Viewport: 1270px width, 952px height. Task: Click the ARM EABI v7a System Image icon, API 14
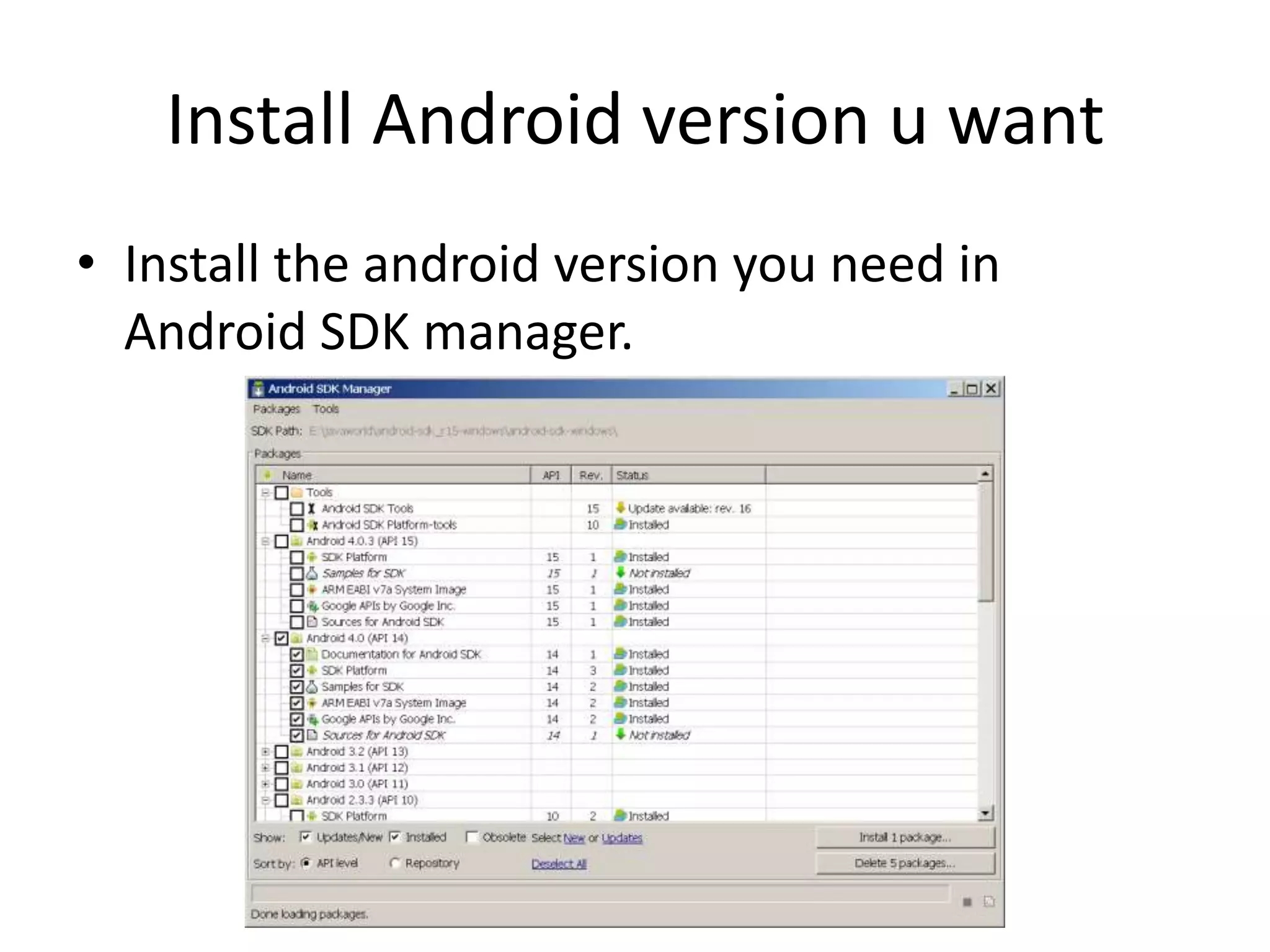point(313,703)
